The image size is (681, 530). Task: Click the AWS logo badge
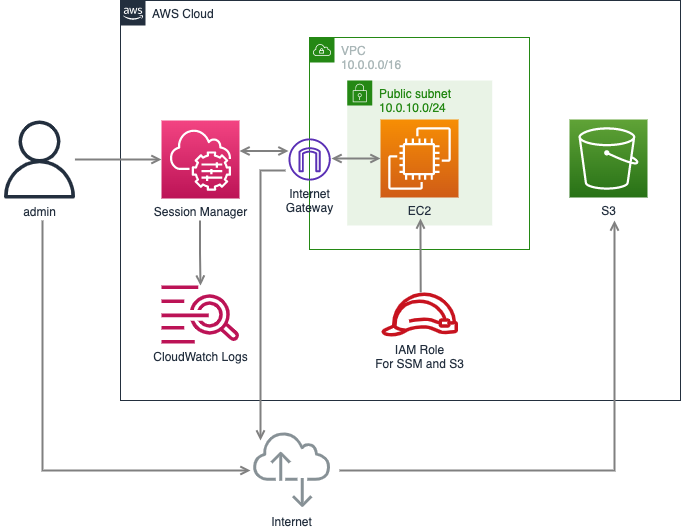[133, 13]
